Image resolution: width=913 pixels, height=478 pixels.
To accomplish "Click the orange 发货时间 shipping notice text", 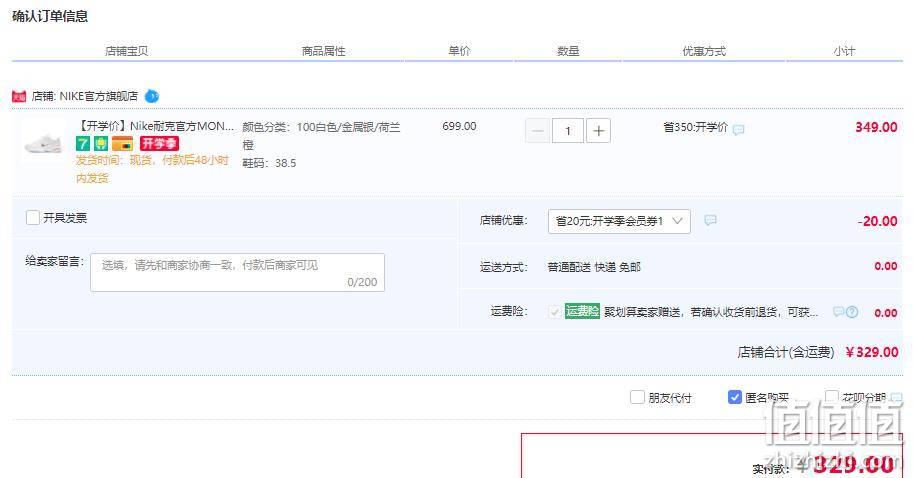I will 152,169.
